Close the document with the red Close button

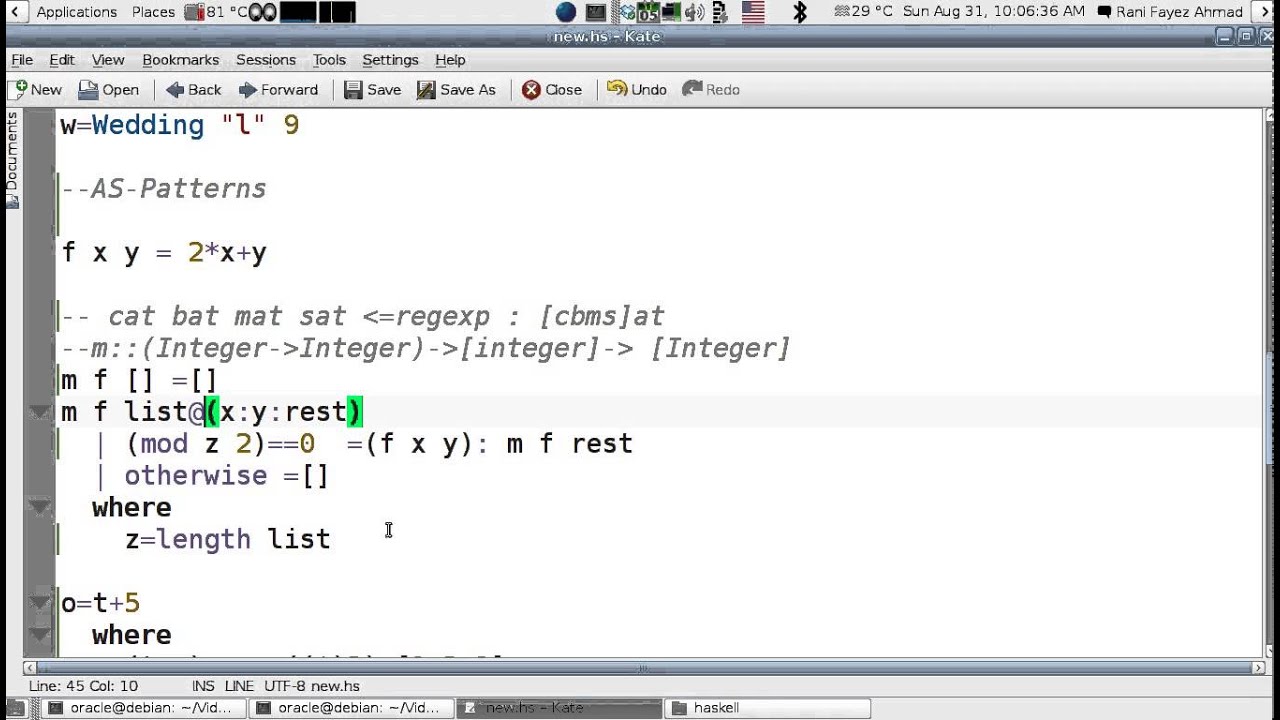552,90
